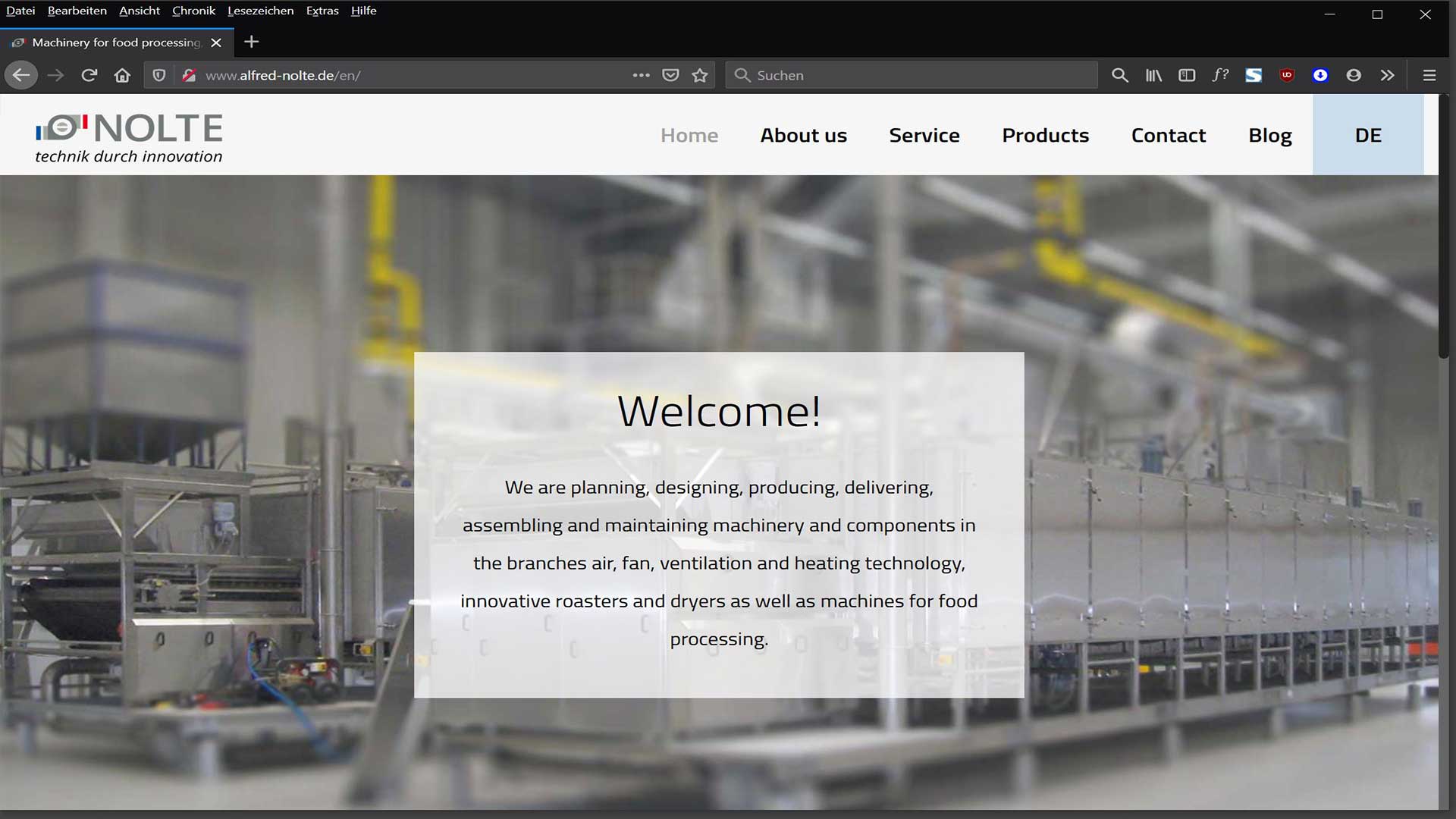The height and width of the screenshot is (819, 1456).
Task: Open the Hilfe menu
Action: (364, 11)
